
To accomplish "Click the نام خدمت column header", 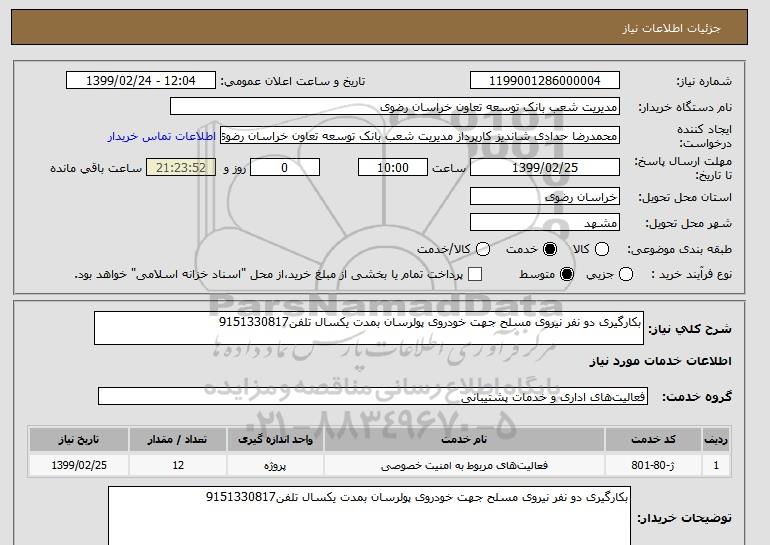I will (x=464, y=439).
